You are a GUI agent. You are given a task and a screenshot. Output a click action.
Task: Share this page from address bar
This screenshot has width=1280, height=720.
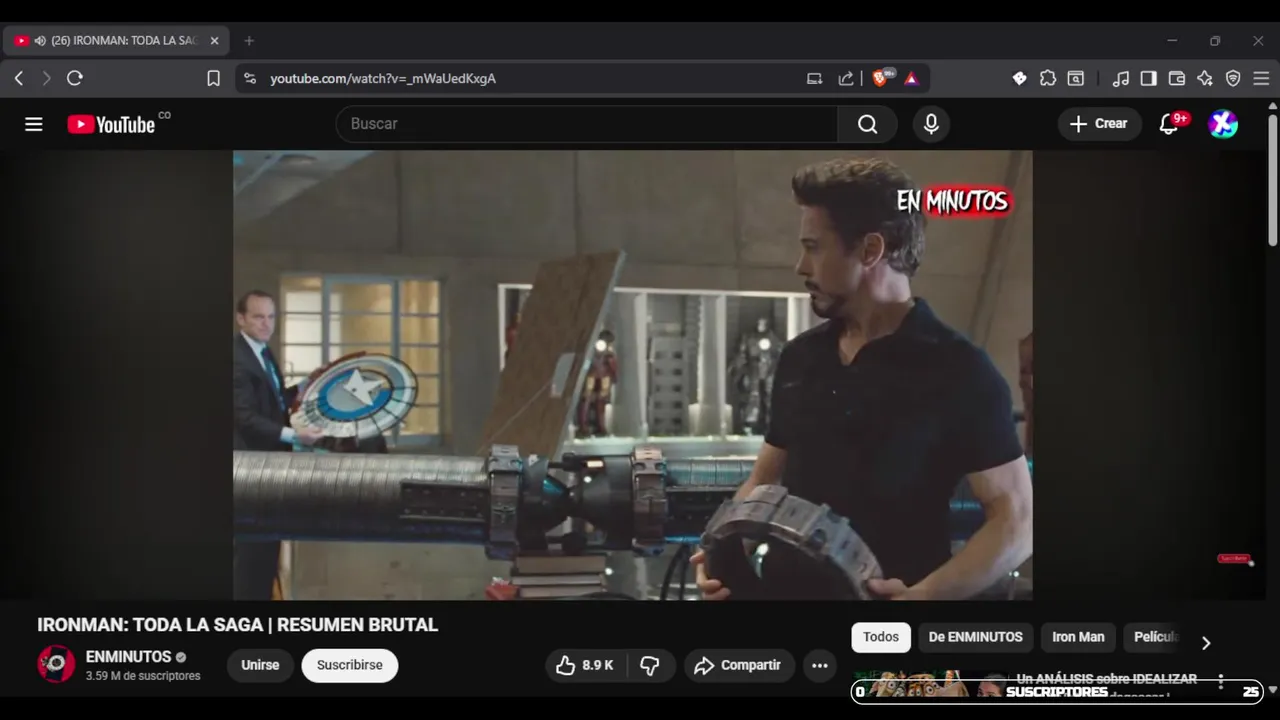click(846, 78)
